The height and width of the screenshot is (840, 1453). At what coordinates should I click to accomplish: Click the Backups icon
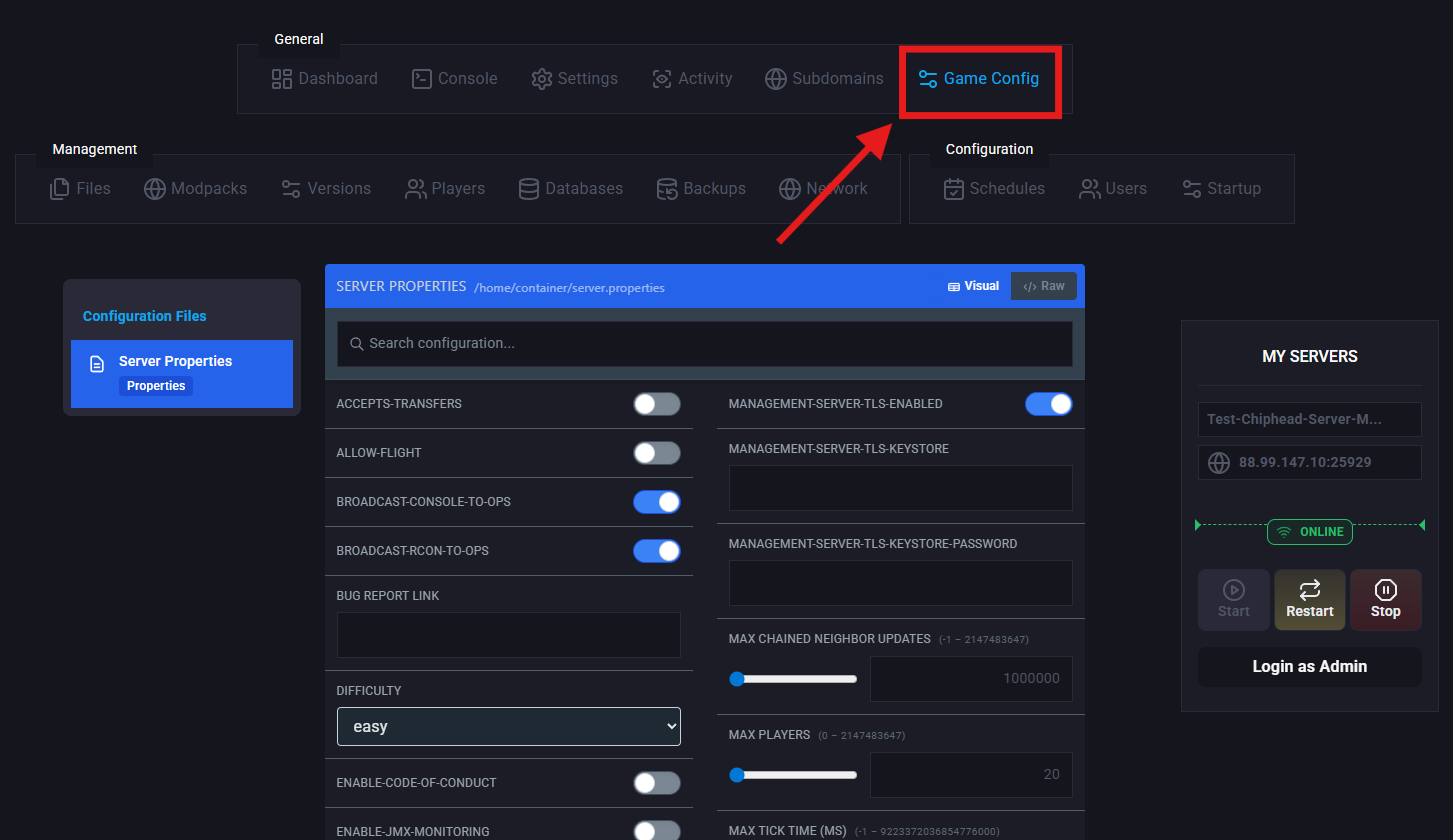(x=667, y=189)
